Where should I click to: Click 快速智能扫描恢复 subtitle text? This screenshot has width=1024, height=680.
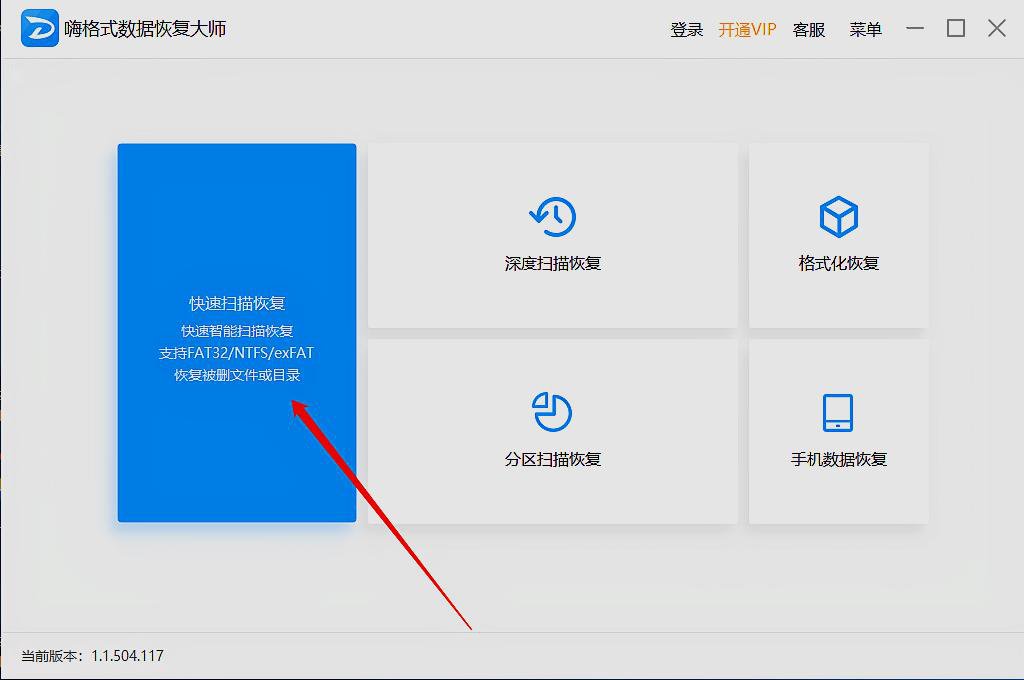[x=236, y=330]
